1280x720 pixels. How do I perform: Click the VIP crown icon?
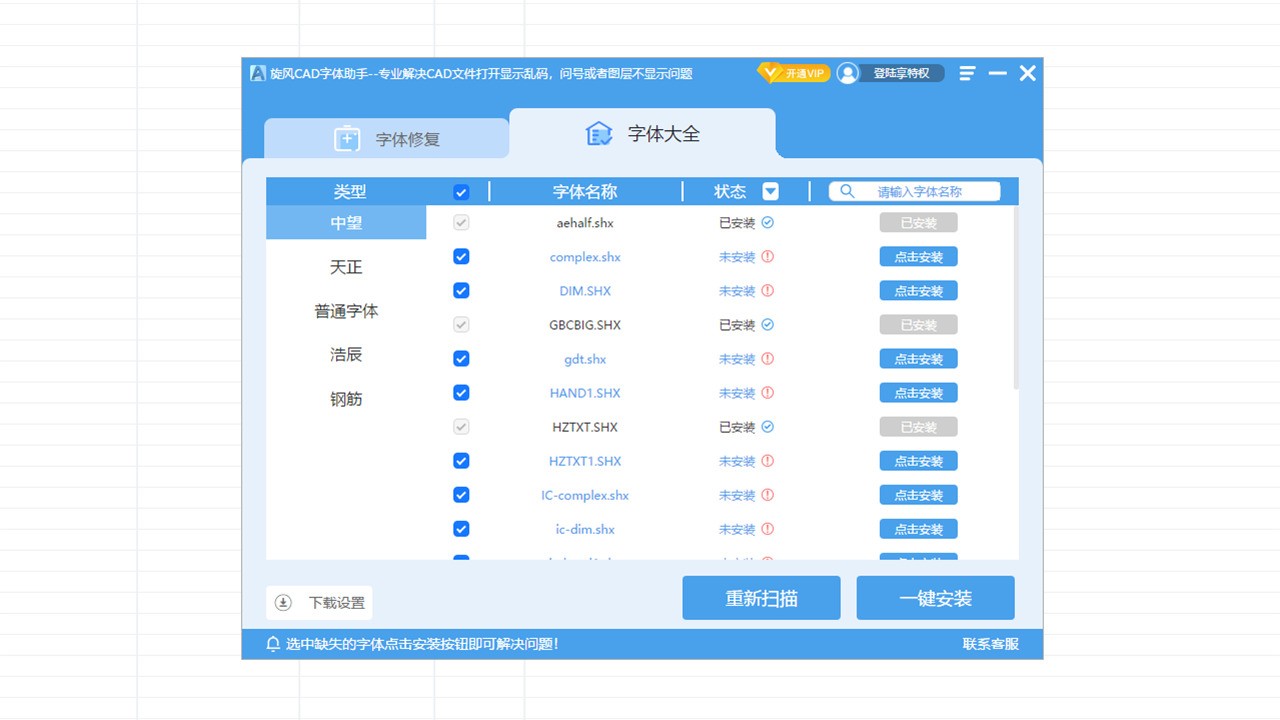(769, 73)
